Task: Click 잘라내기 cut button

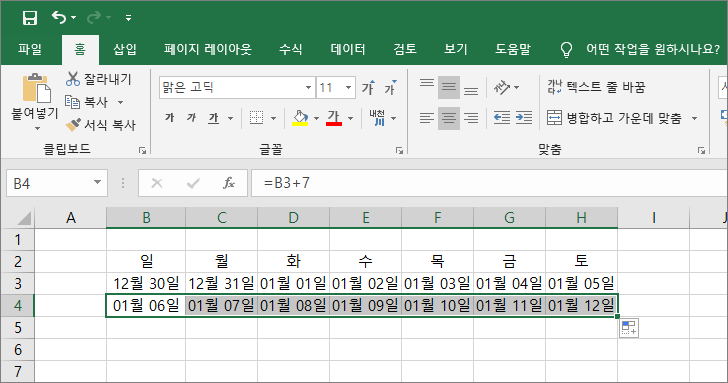Action: pos(98,79)
